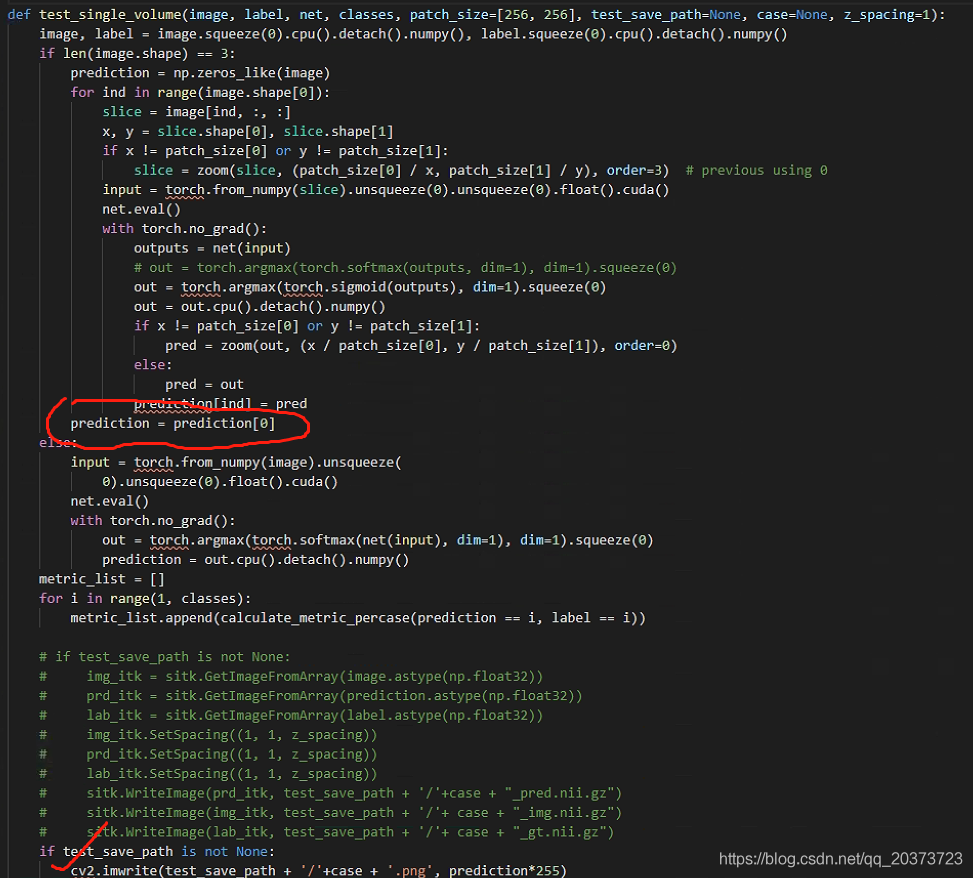Click the order=0 argument in the pred zoom call
The height and width of the screenshot is (878, 973).
[x=646, y=345]
